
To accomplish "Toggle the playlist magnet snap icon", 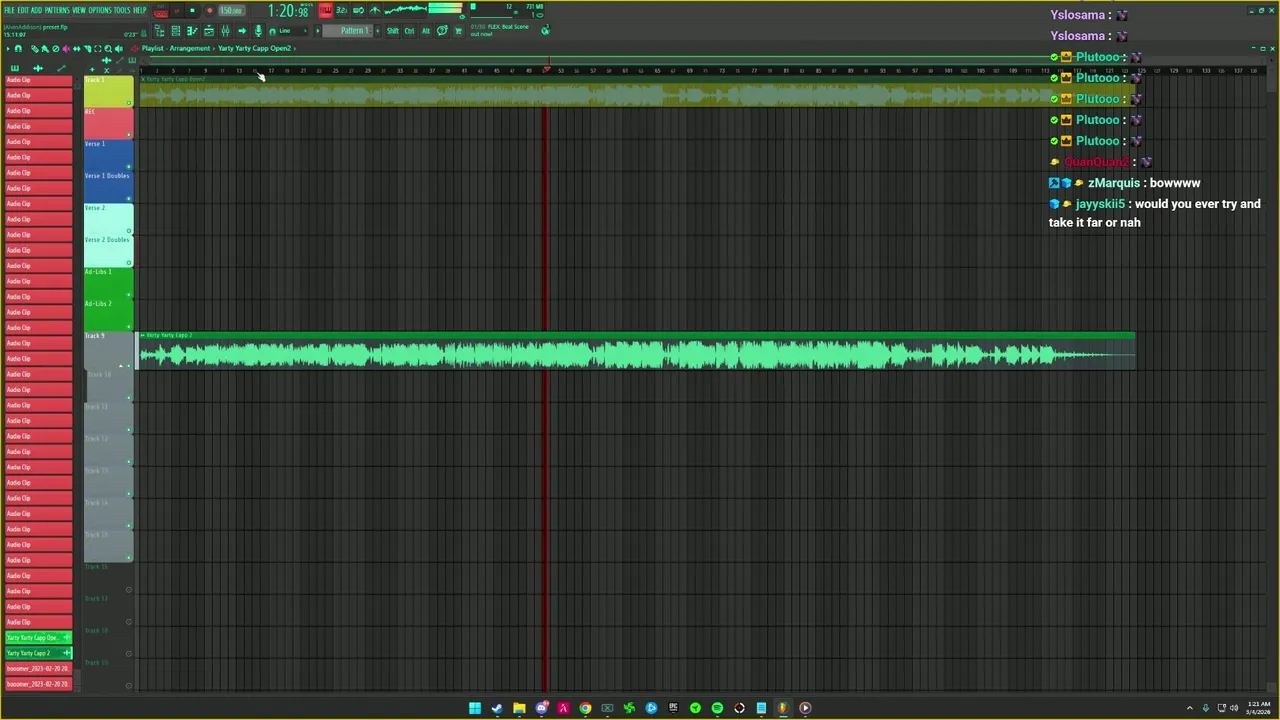I will click(18, 49).
